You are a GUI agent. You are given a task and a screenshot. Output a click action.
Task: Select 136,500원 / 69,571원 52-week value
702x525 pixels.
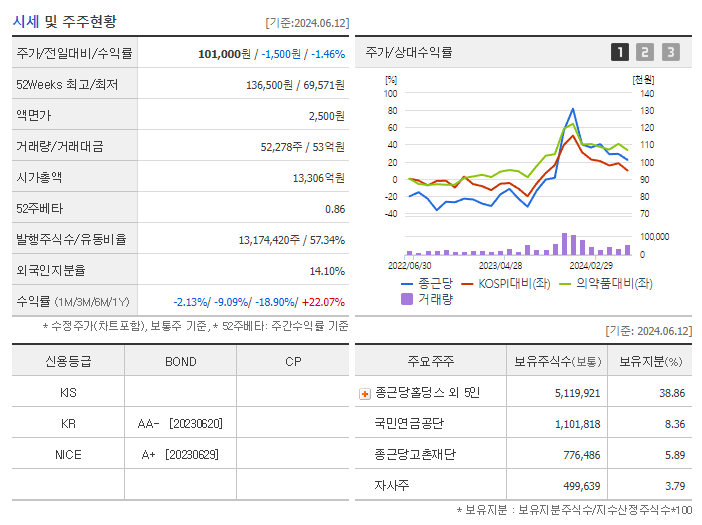[295, 85]
